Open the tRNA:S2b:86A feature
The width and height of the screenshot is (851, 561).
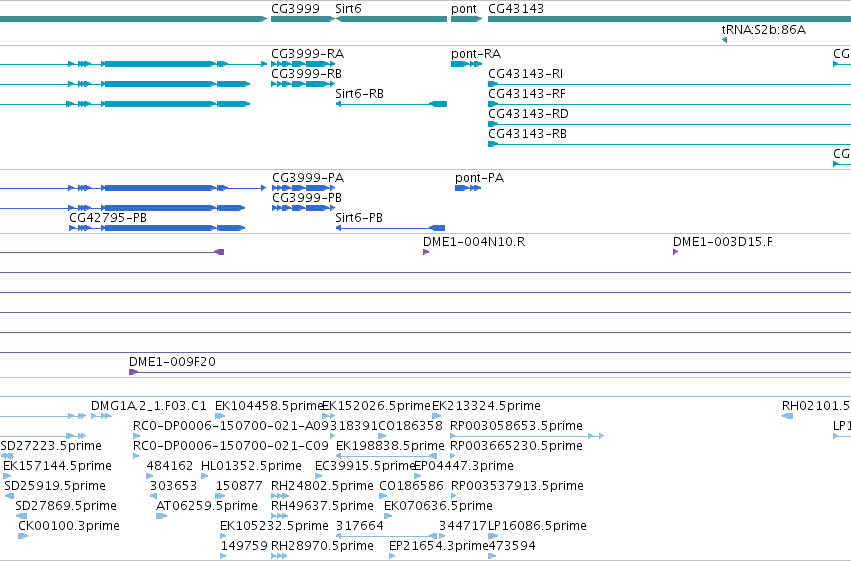point(764,30)
